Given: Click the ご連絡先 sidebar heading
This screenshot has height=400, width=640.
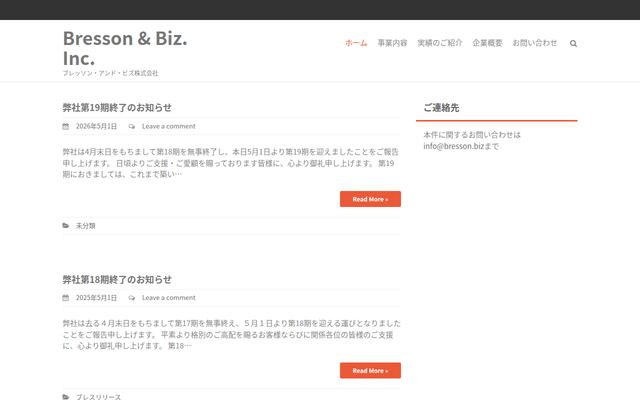Looking at the screenshot, I should tap(441, 108).
